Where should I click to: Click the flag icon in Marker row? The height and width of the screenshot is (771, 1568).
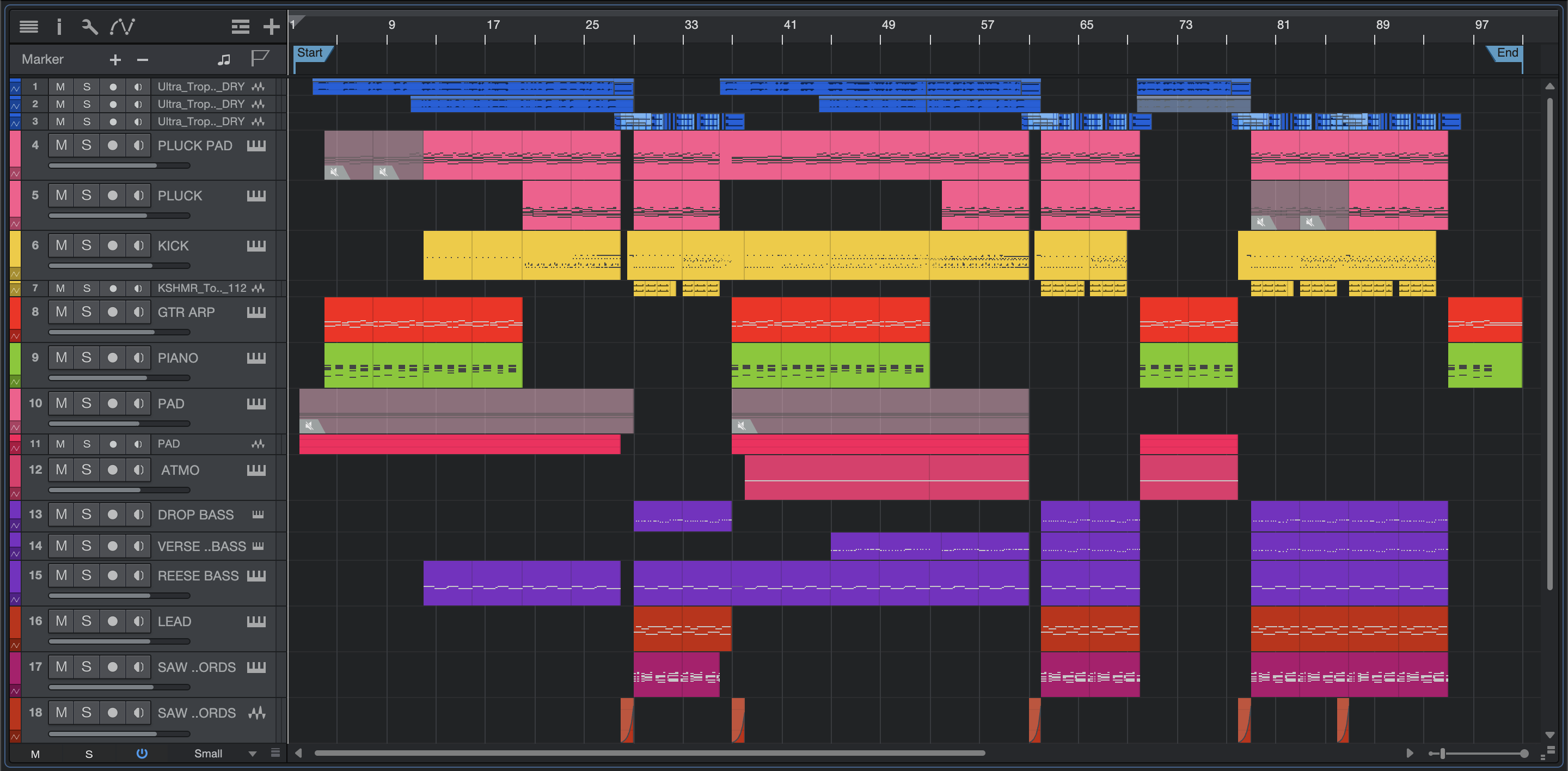coord(260,59)
